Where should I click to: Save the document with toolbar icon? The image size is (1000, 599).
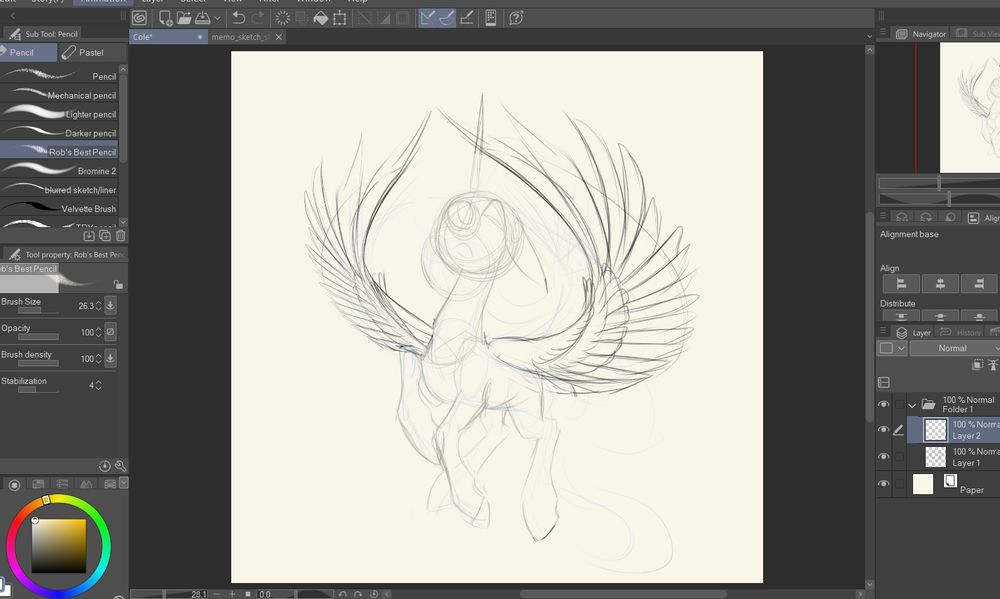pos(203,18)
